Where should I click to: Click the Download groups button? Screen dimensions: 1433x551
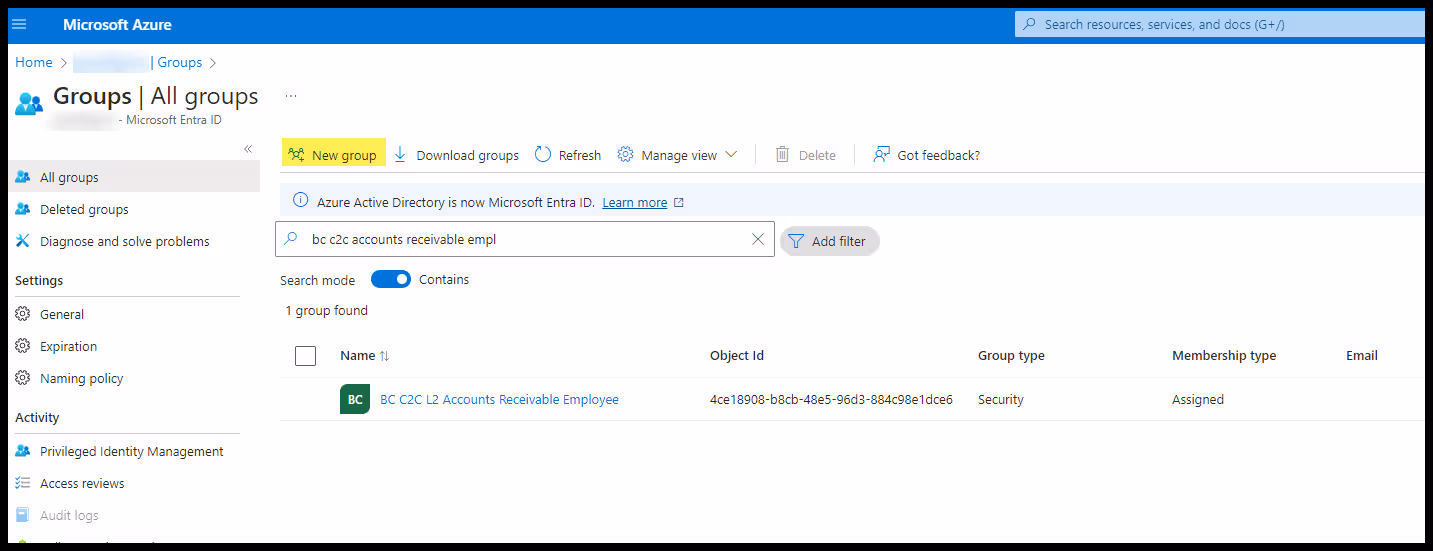[x=456, y=155]
